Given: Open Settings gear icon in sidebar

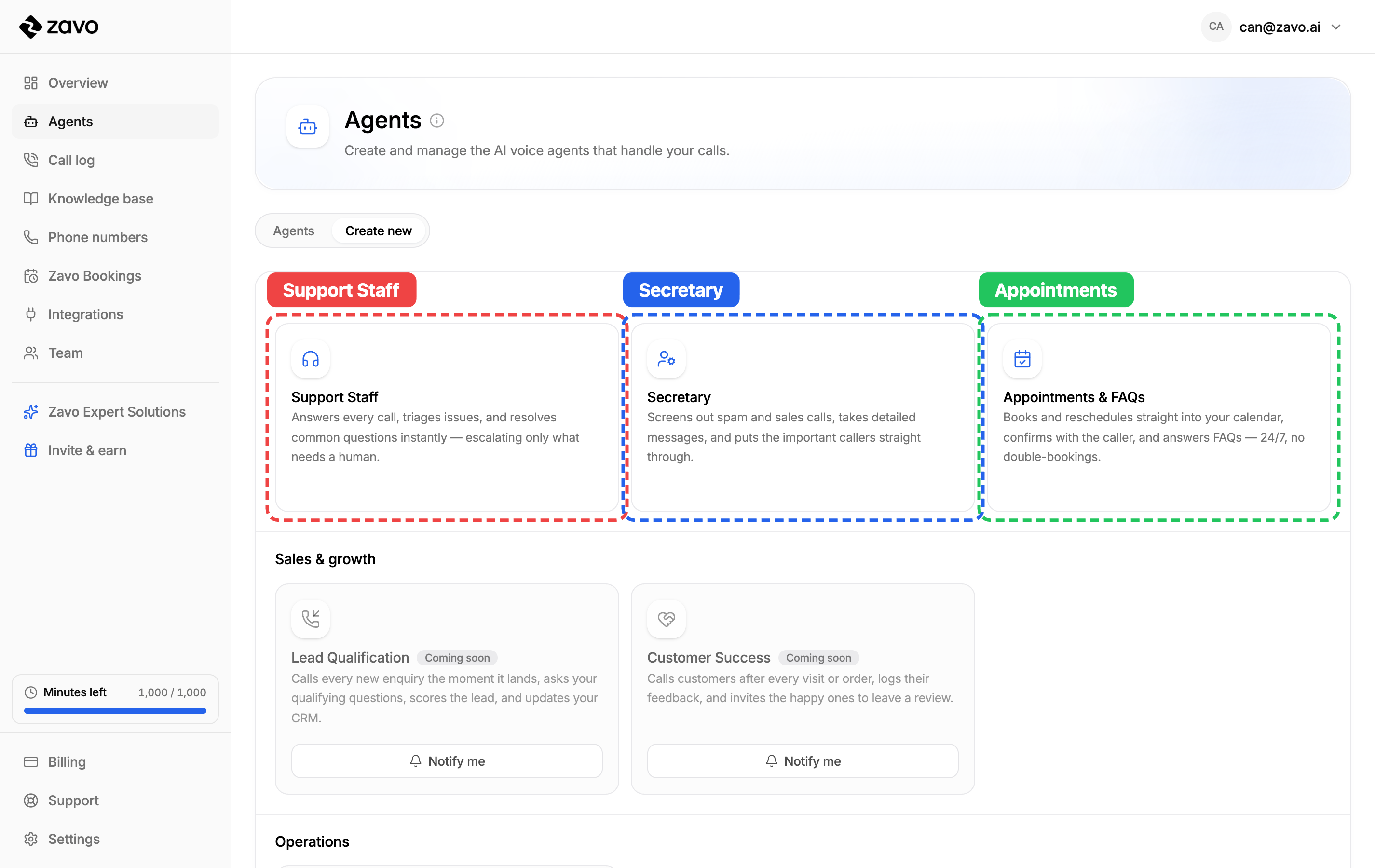Looking at the screenshot, I should [x=31, y=839].
